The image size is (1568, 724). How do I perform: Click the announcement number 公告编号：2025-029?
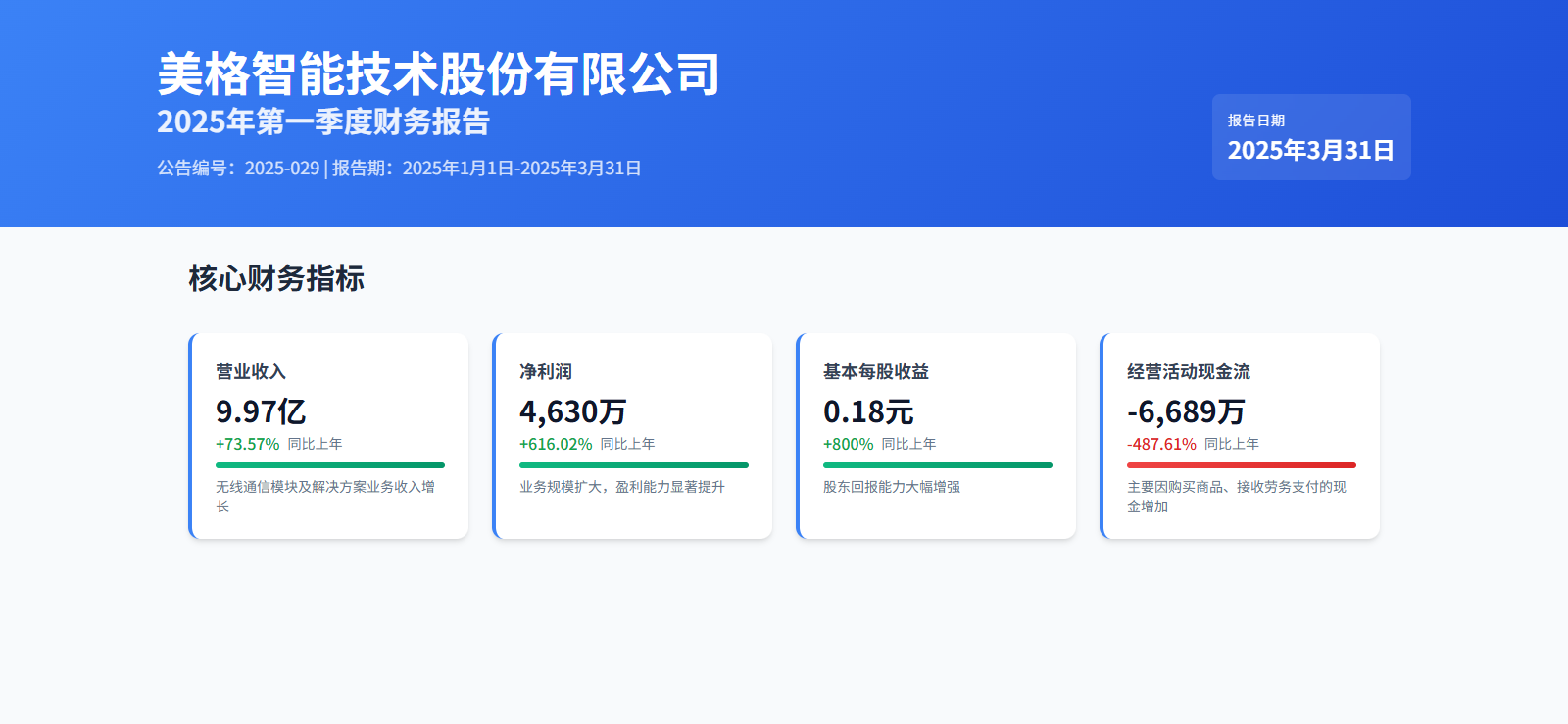pyautogui.click(x=238, y=169)
